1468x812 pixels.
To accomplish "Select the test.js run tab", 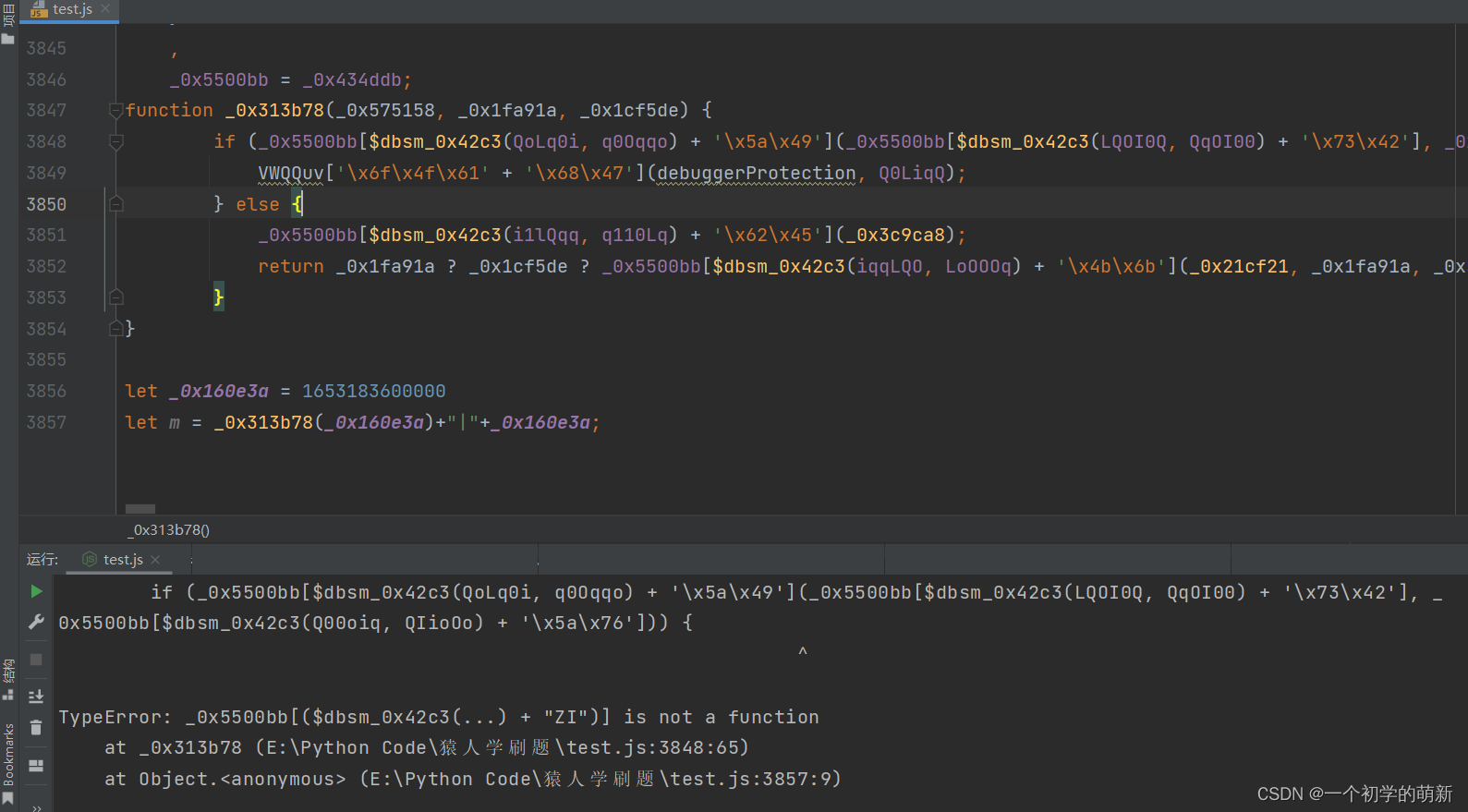I will pos(122,559).
